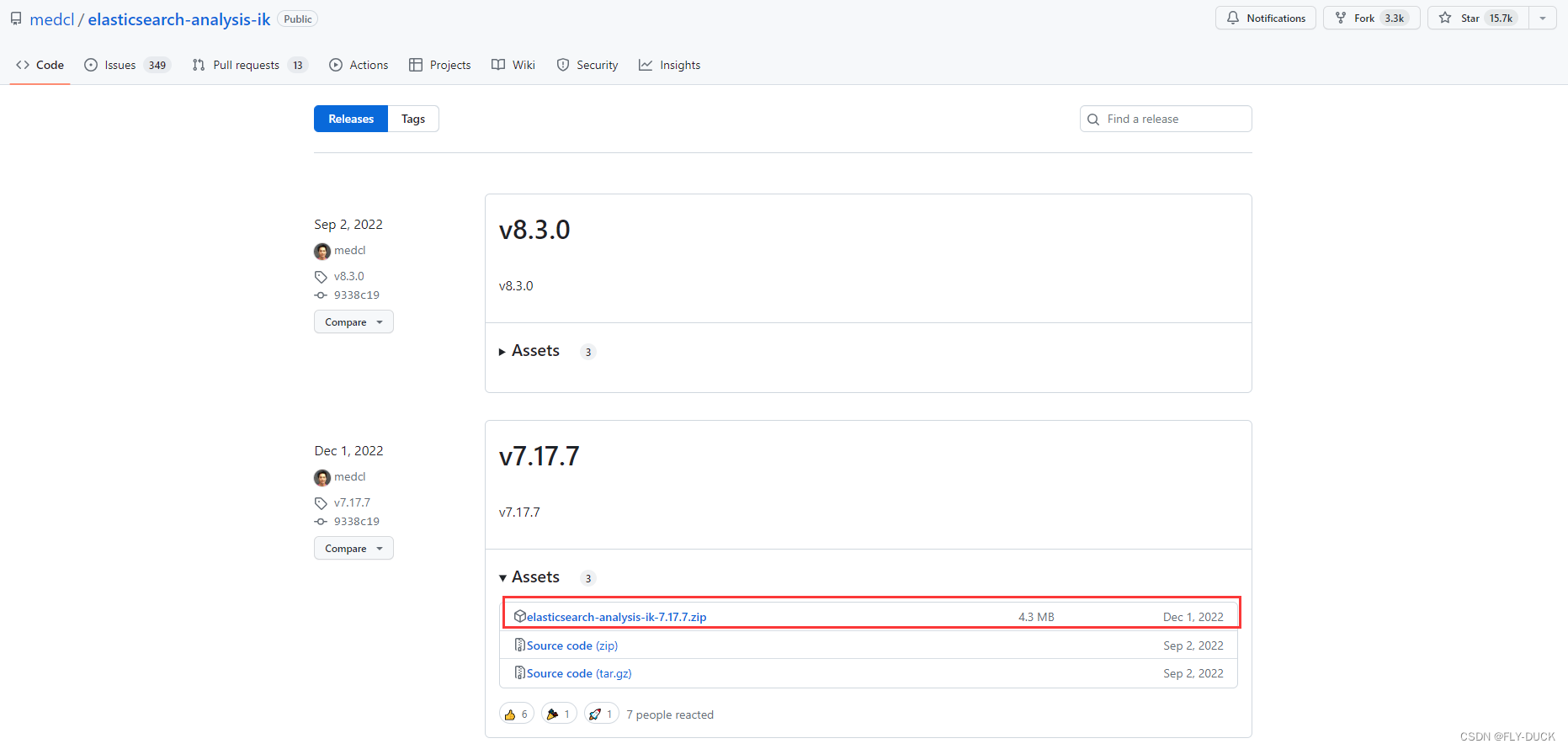The image size is (1568, 749).
Task: Click the file icon beside Source code (zip)
Action: (520, 645)
